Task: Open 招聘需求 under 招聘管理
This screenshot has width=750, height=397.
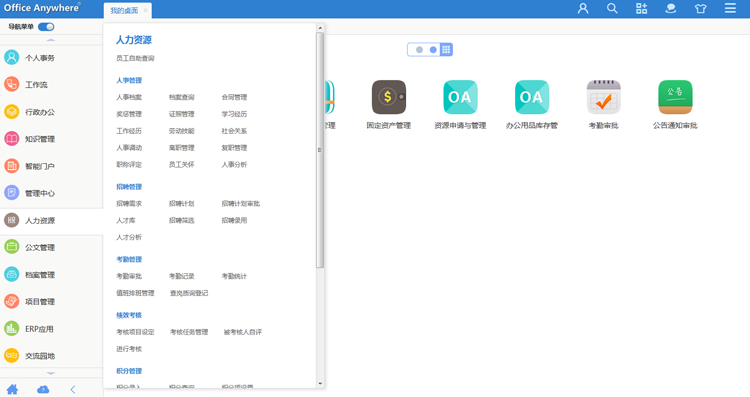Action: 129,204
